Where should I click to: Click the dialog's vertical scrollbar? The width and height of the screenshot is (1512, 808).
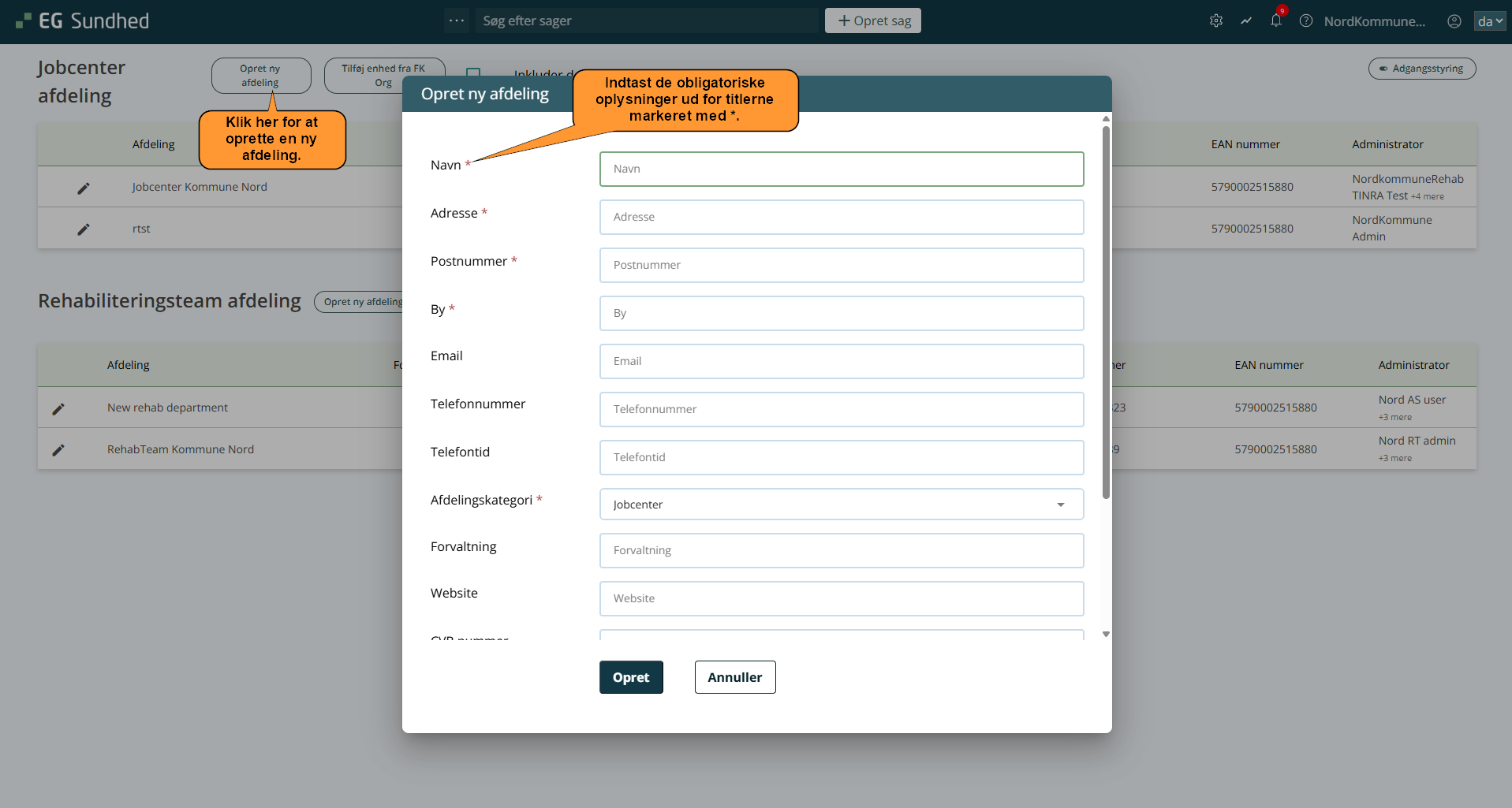(1106, 315)
